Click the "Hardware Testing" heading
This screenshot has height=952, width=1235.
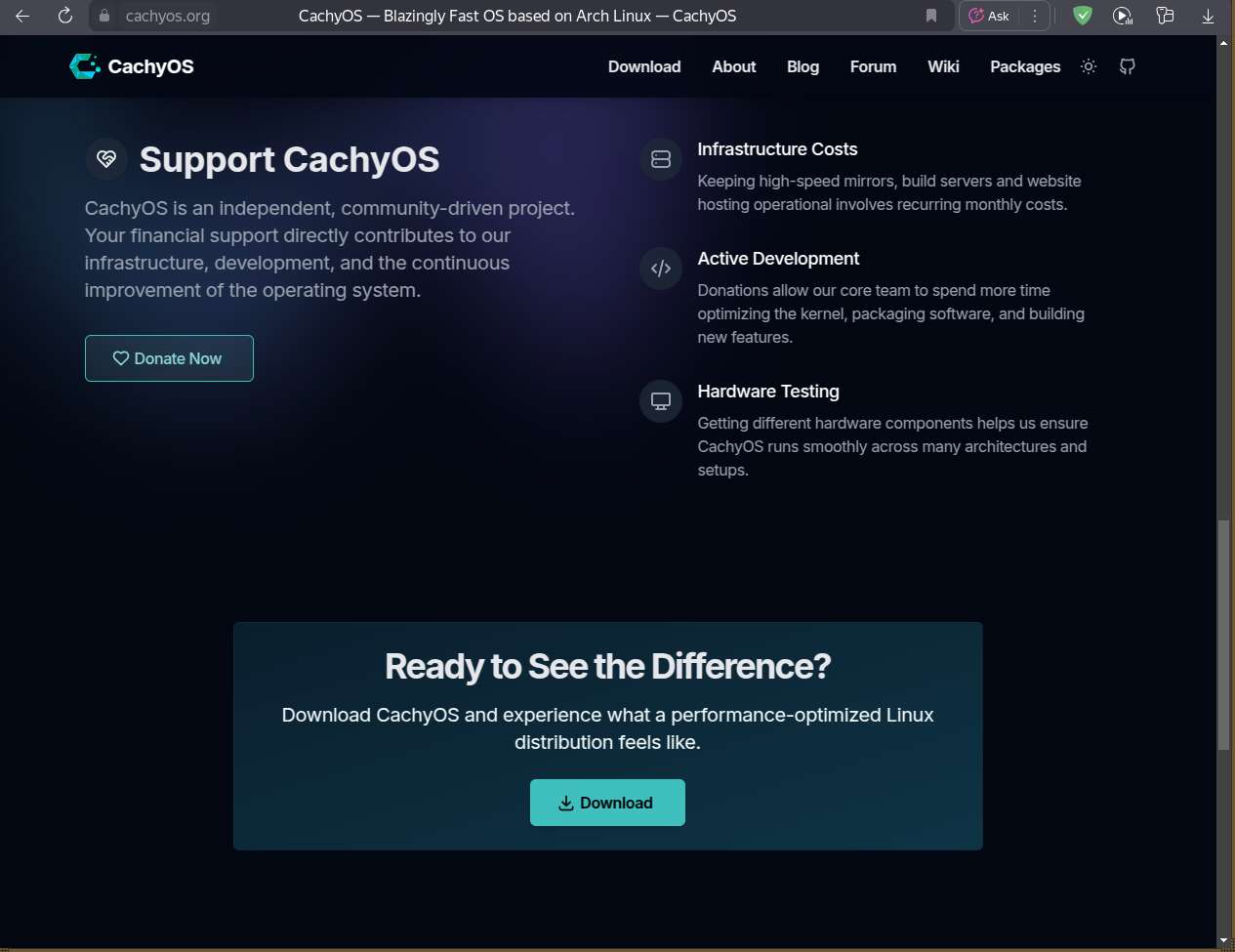tap(768, 392)
